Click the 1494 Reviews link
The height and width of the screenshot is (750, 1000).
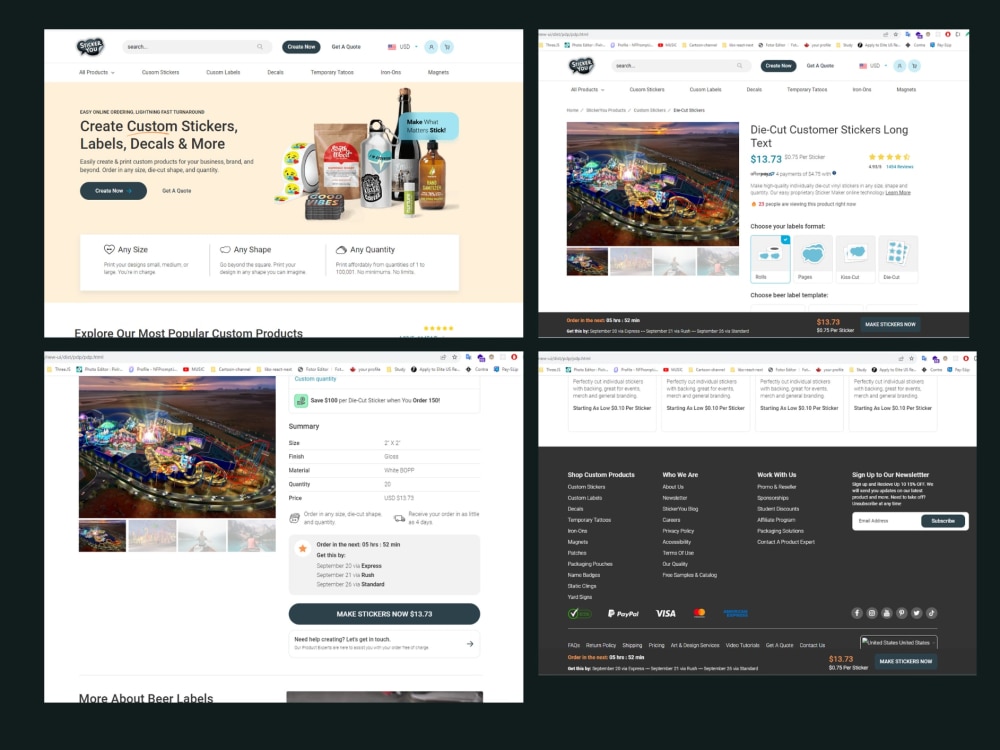pyautogui.click(x=900, y=166)
